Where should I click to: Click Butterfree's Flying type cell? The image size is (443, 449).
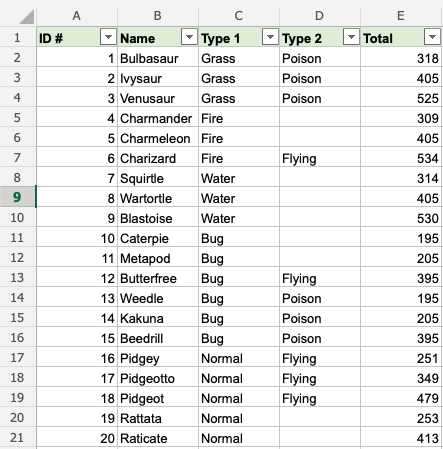[x=320, y=277]
